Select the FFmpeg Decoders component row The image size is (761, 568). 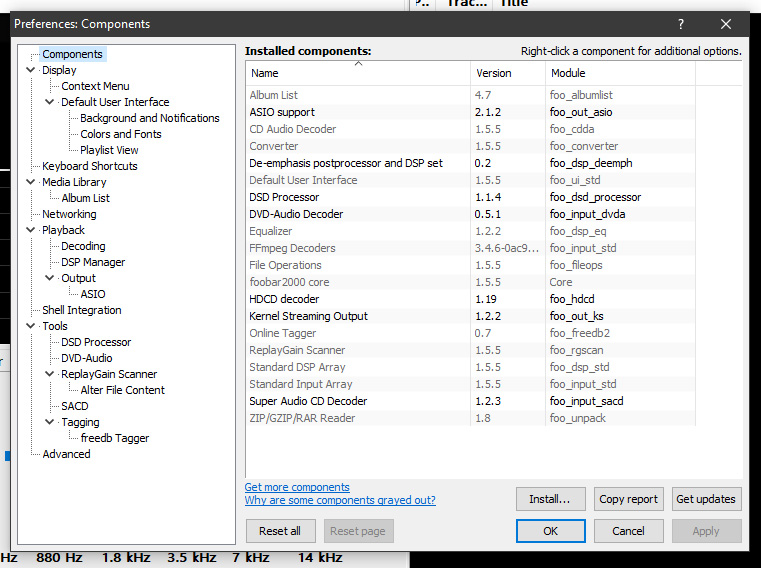(471, 248)
